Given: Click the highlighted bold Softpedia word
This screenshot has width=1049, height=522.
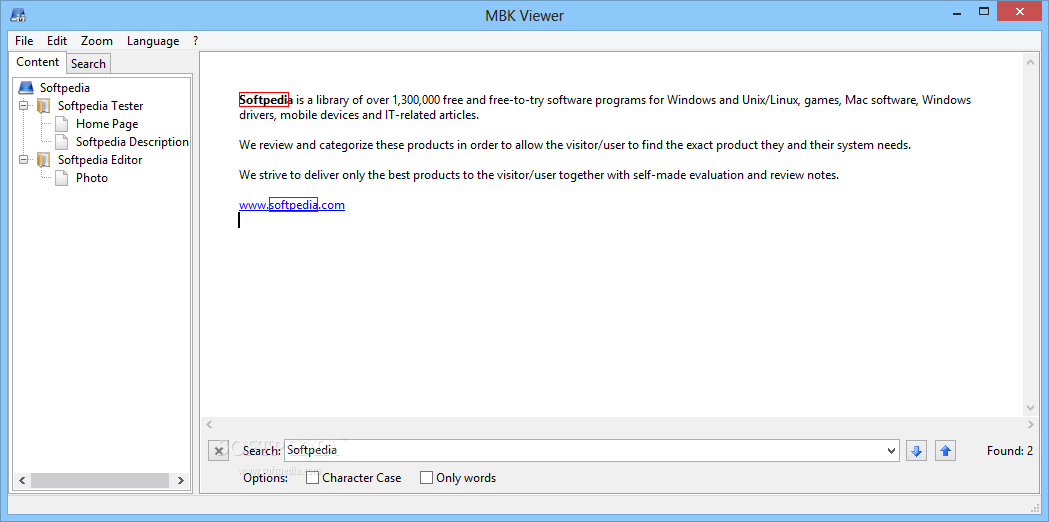Looking at the screenshot, I should tap(266, 100).
